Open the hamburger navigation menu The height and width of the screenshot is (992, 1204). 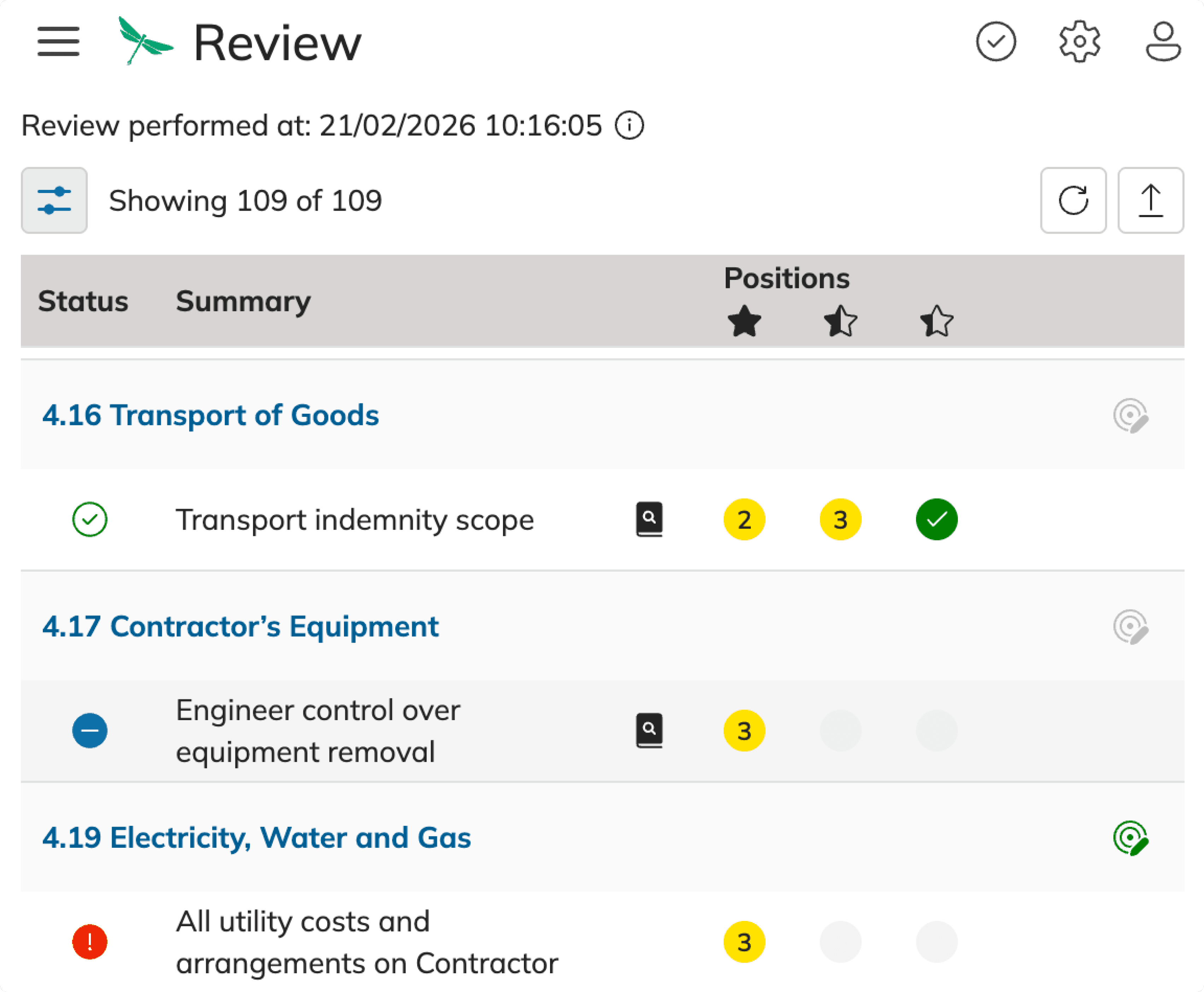(x=58, y=42)
